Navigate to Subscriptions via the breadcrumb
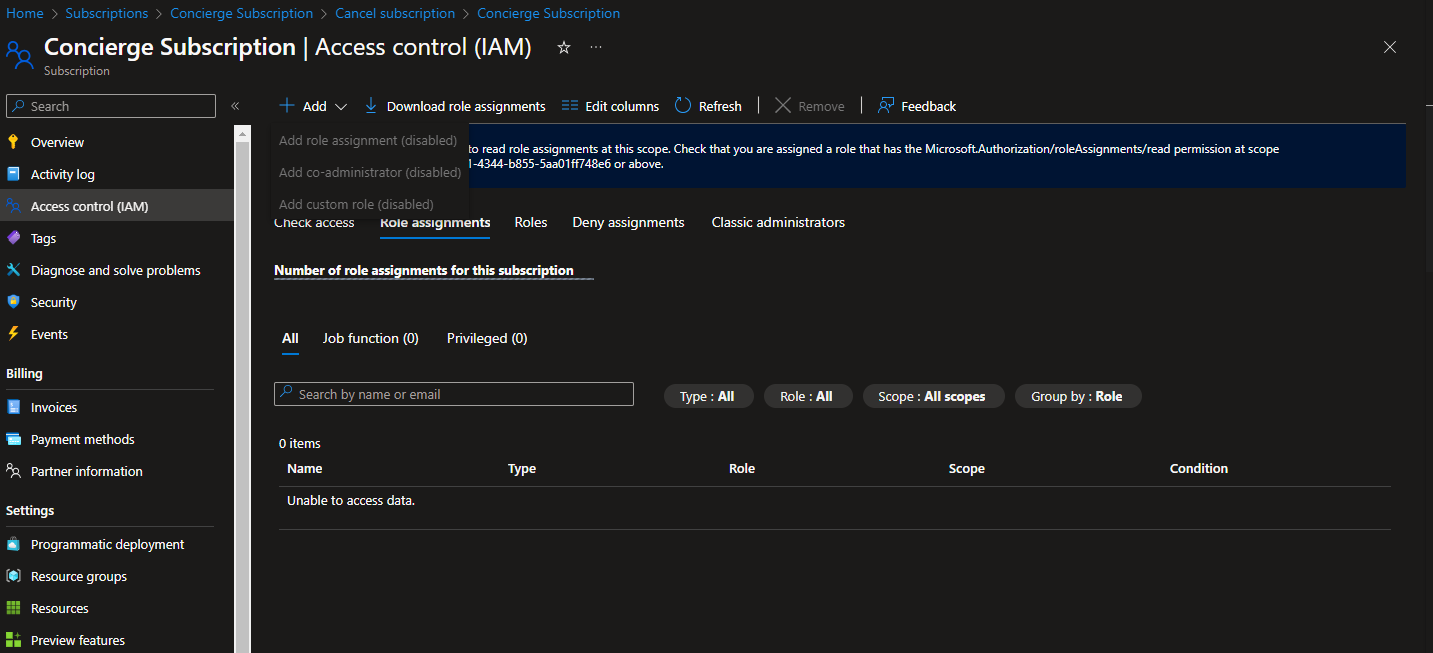Image resolution: width=1433 pixels, height=653 pixels. point(106,13)
